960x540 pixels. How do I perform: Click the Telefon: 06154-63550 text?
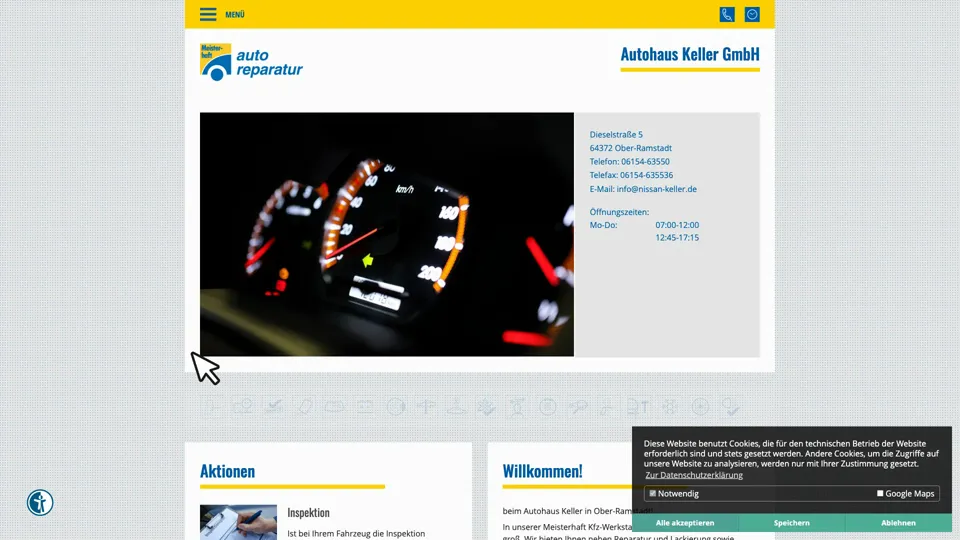coord(629,162)
